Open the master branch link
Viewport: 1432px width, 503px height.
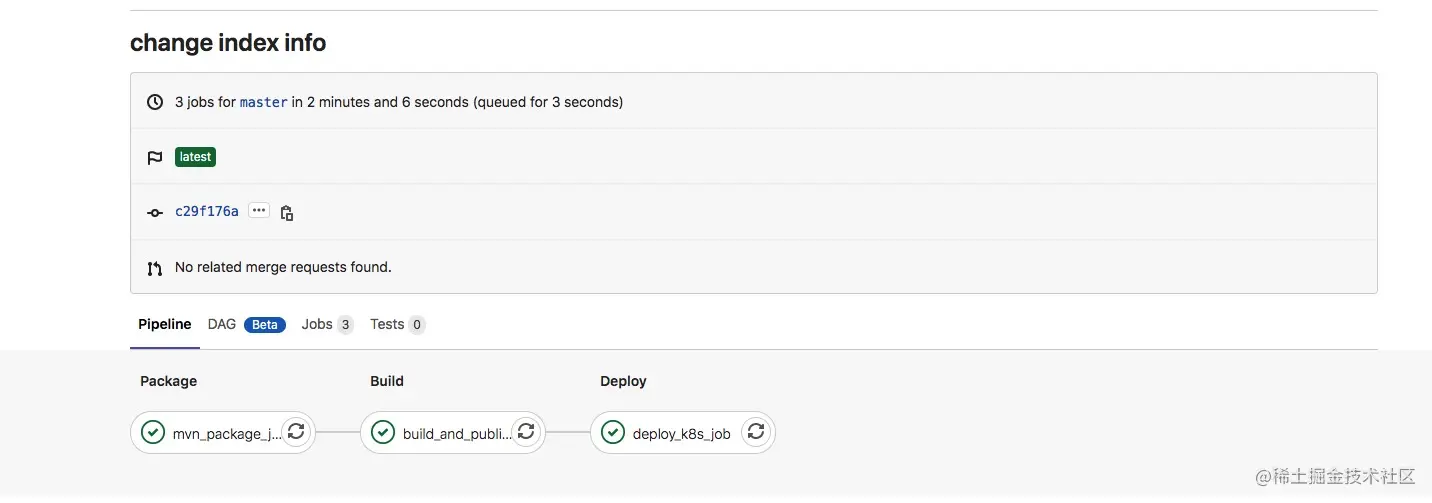click(264, 102)
